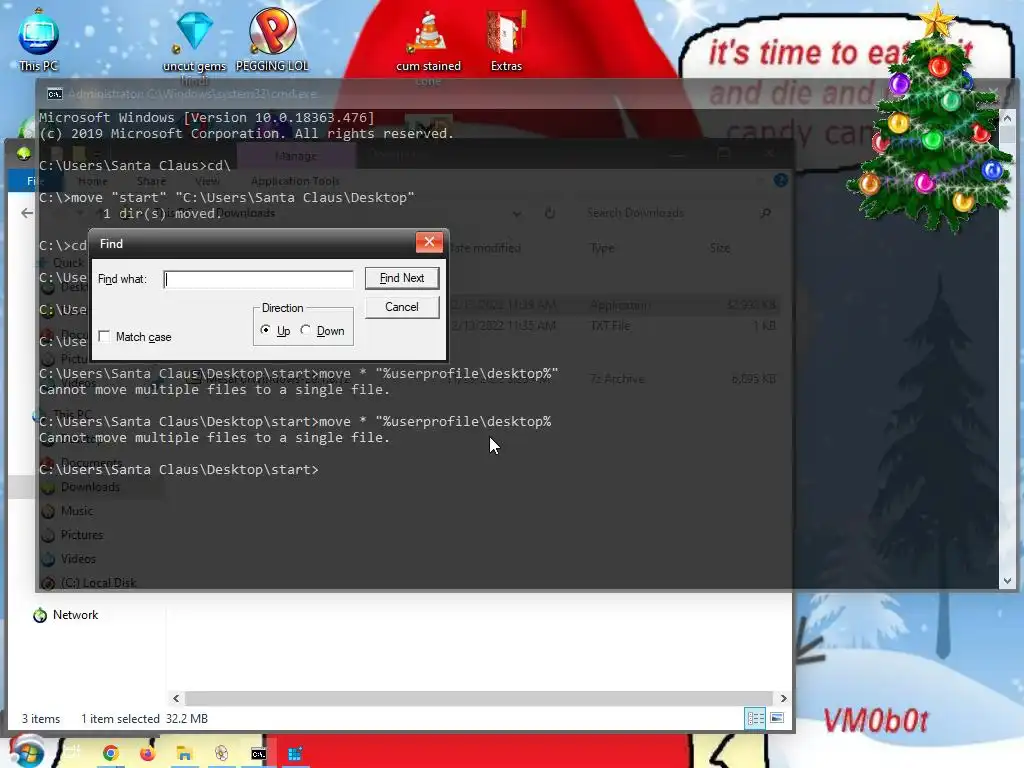This screenshot has width=1024, height=768.
Task: Open the This PC desktop icon
Action: pyautogui.click(x=39, y=40)
